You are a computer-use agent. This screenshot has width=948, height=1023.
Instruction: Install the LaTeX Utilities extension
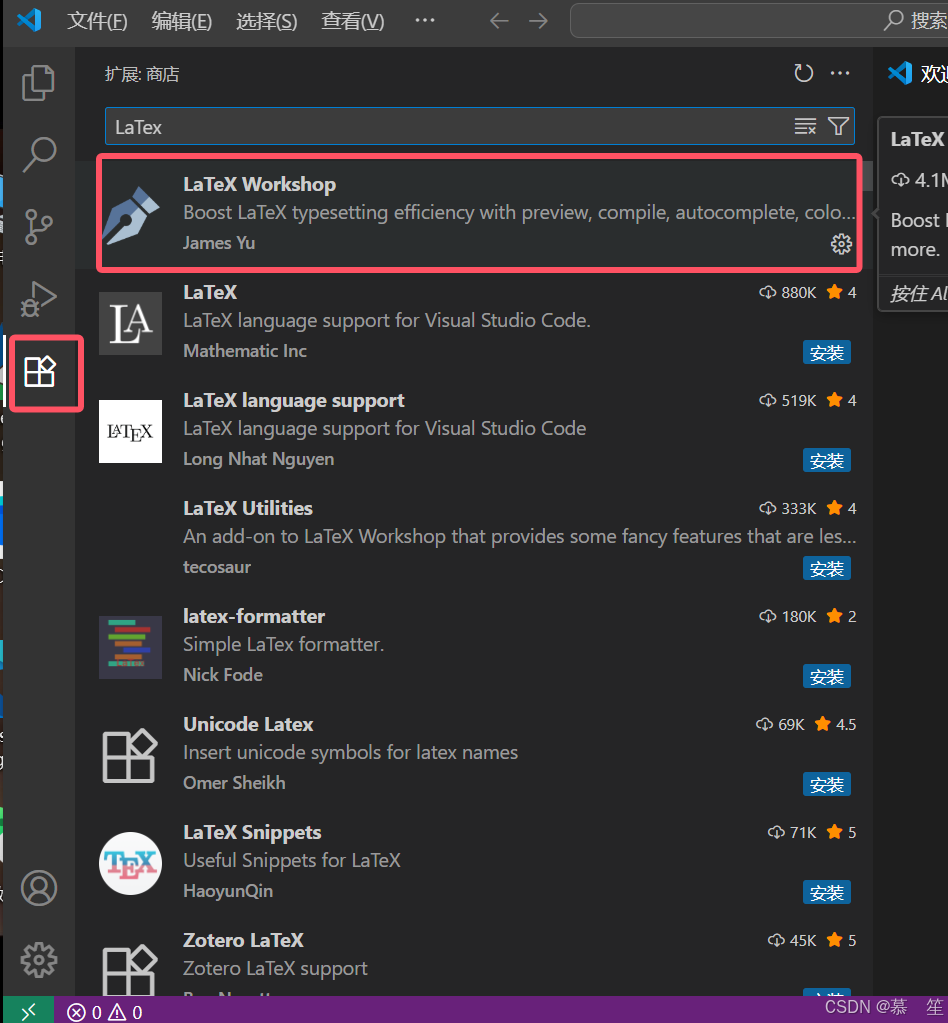tap(827, 569)
